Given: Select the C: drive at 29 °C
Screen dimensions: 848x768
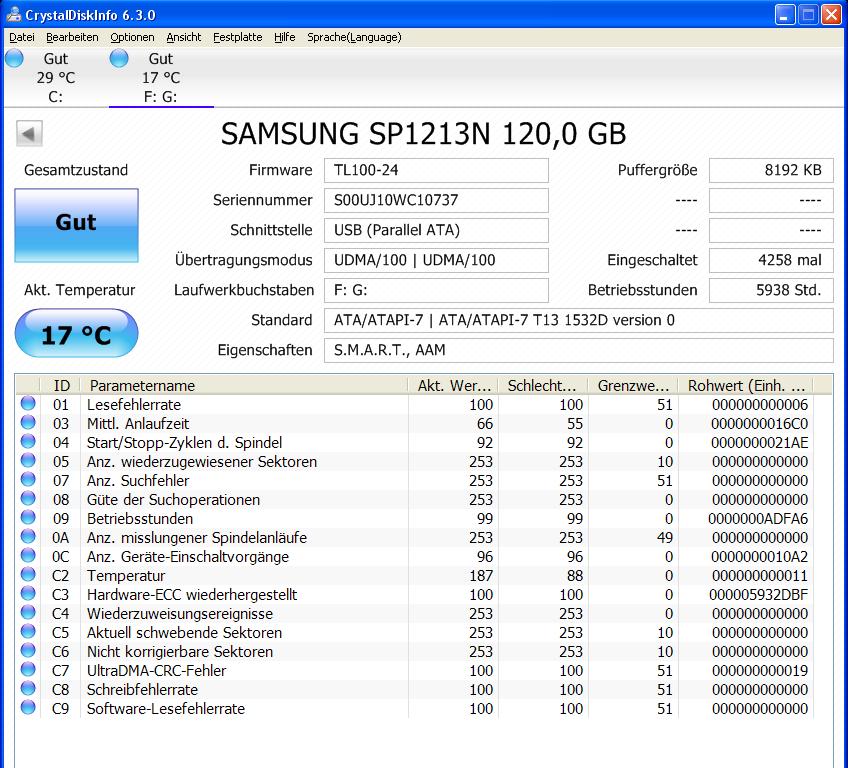Looking at the screenshot, I should pos(54,77).
